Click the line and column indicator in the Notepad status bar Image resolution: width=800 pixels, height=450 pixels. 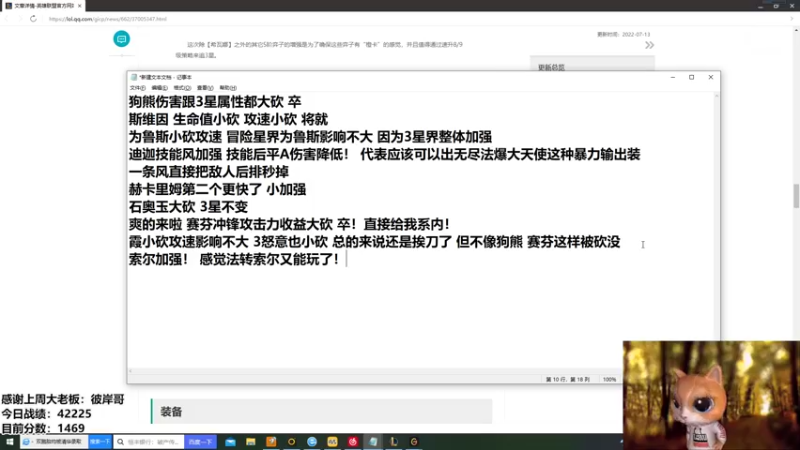567,380
